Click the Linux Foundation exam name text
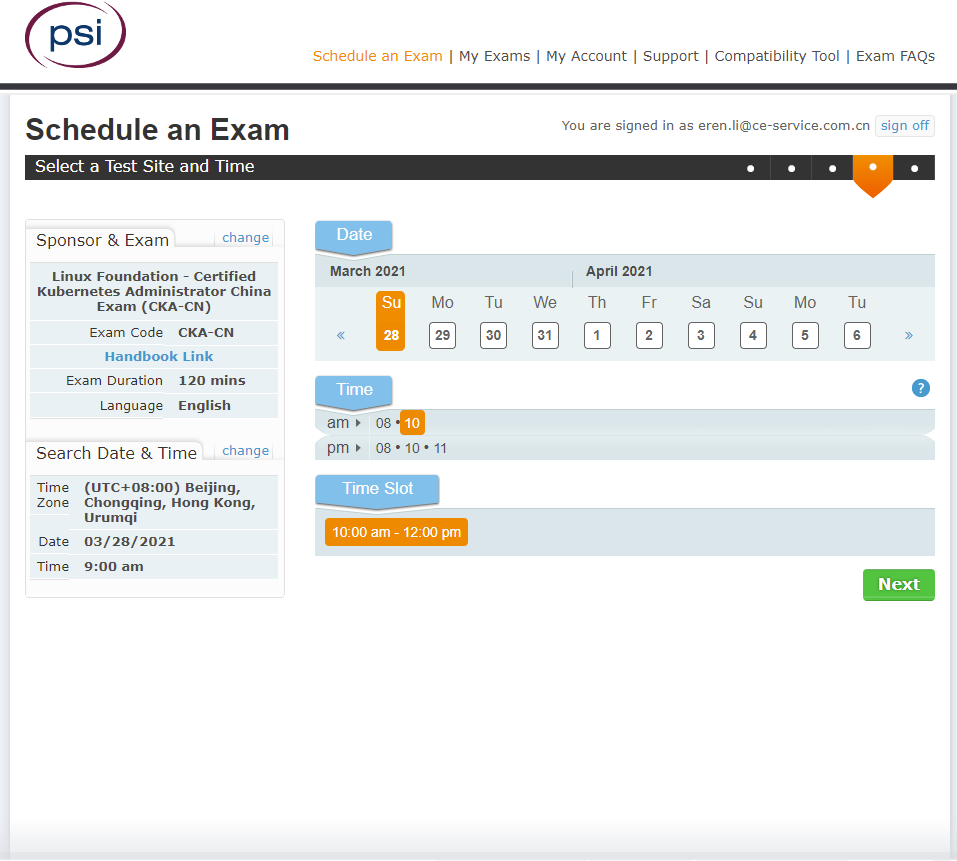Screen dimensions: 957x861 click(x=154, y=292)
